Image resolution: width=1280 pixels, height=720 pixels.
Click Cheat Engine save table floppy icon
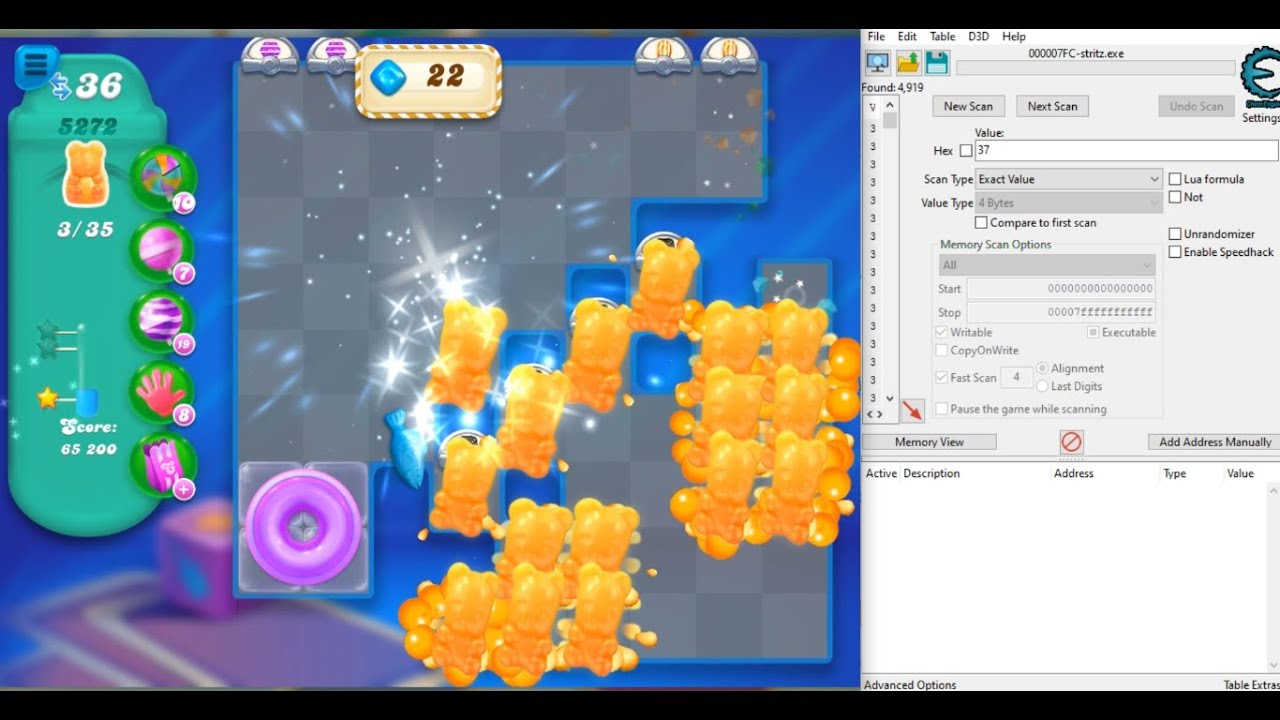click(x=936, y=63)
